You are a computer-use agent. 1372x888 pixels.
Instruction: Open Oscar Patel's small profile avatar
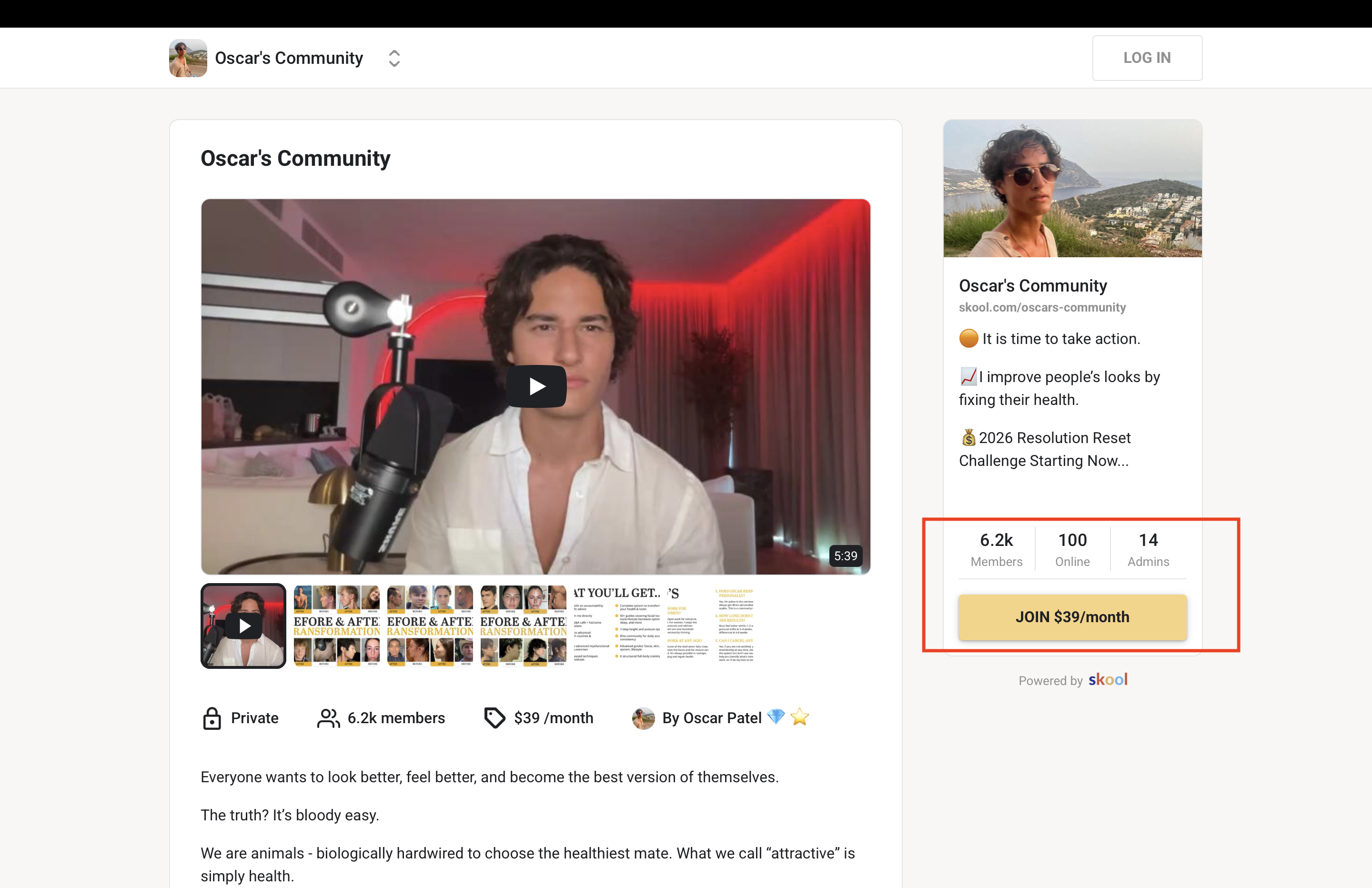(643, 718)
